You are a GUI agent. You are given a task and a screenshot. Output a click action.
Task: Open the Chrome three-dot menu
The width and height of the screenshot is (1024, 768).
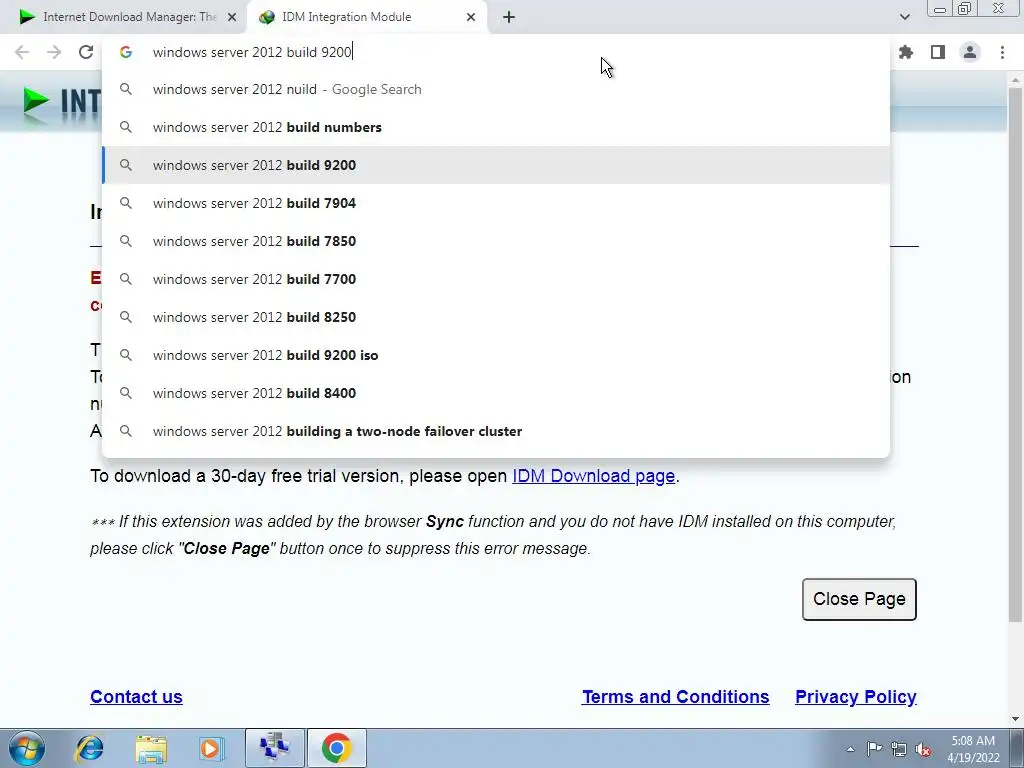(1002, 52)
